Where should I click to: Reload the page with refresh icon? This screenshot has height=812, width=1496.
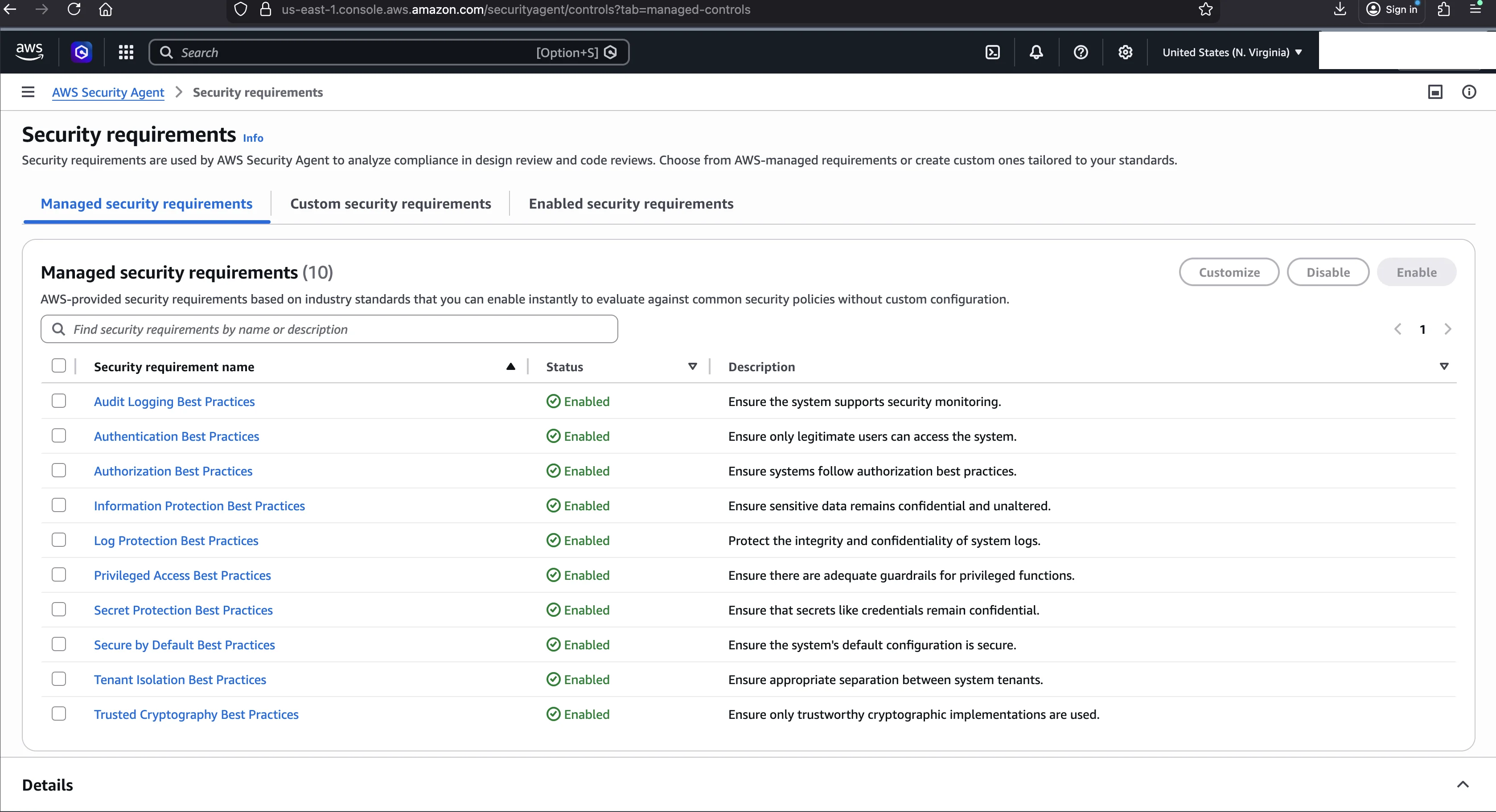74,9
